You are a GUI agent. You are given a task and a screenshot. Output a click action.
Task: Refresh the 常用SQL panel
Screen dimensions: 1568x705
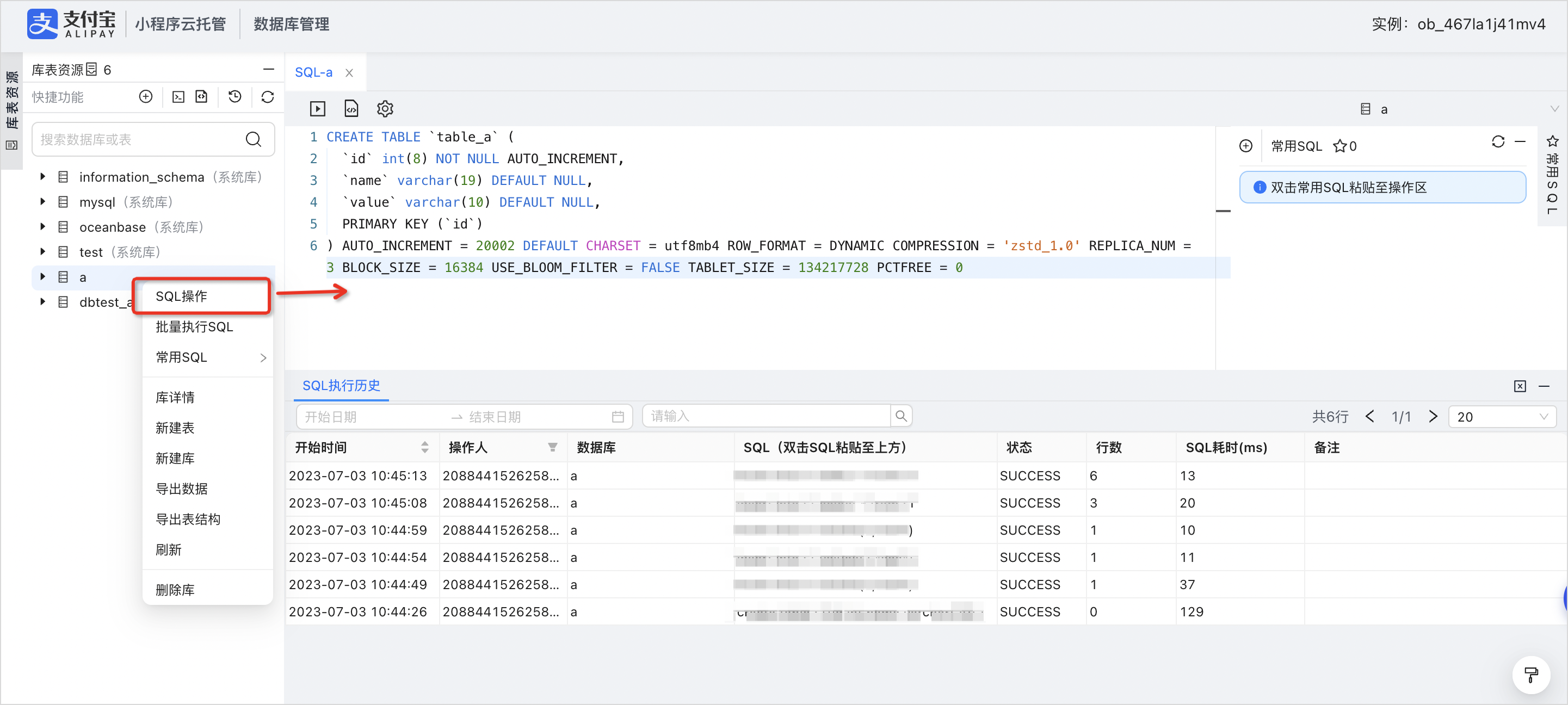[x=1498, y=142]
